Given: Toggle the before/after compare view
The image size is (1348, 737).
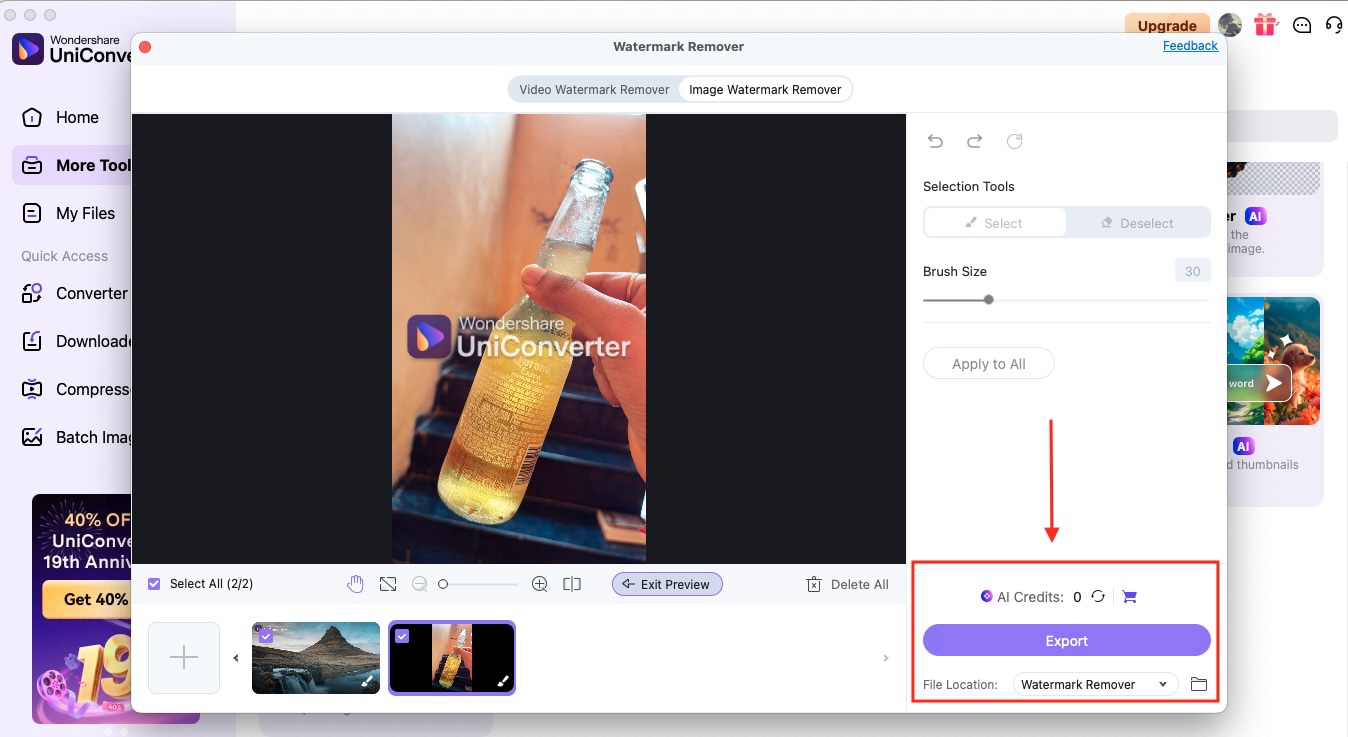Looking at the screenshot, I should tap(572, 584).
